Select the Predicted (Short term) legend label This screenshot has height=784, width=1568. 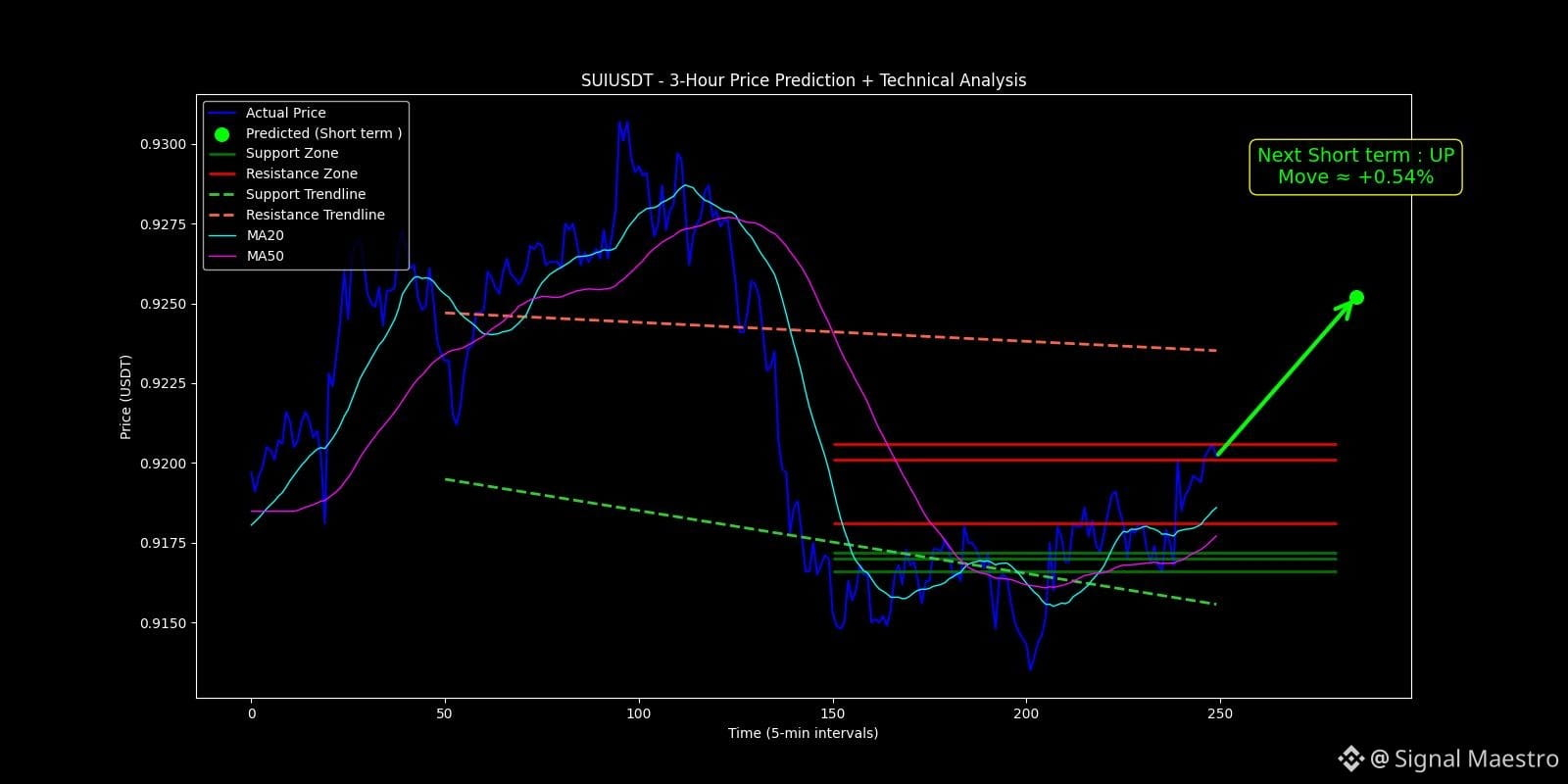point(323,133)
